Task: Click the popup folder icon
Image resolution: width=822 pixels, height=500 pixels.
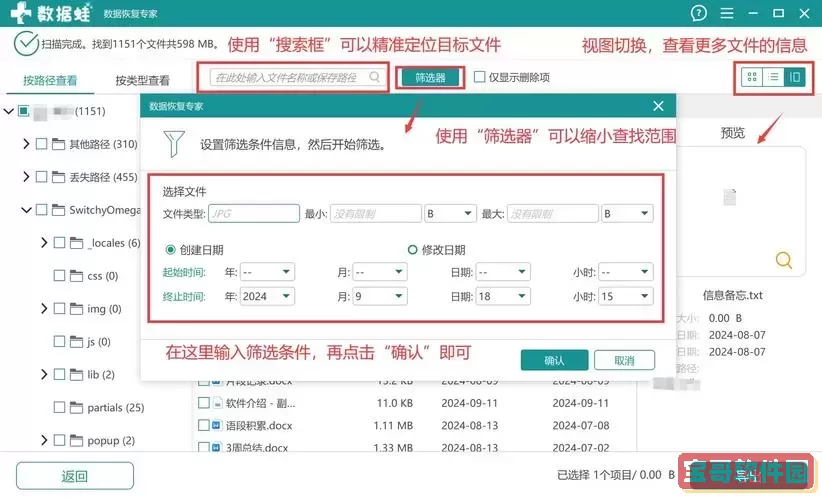Action: [77, 441]
